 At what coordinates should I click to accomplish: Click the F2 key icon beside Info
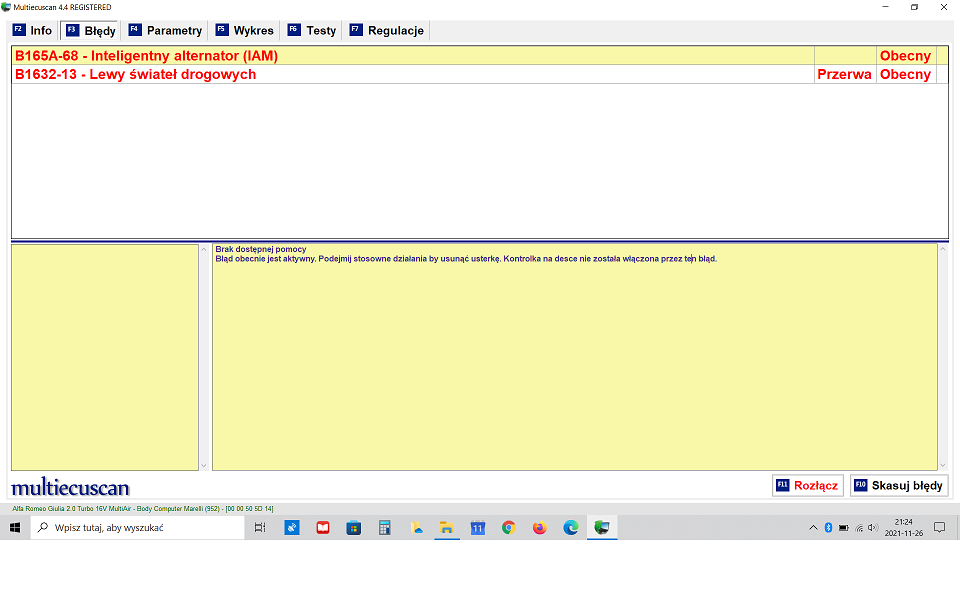tap(18, 29)
